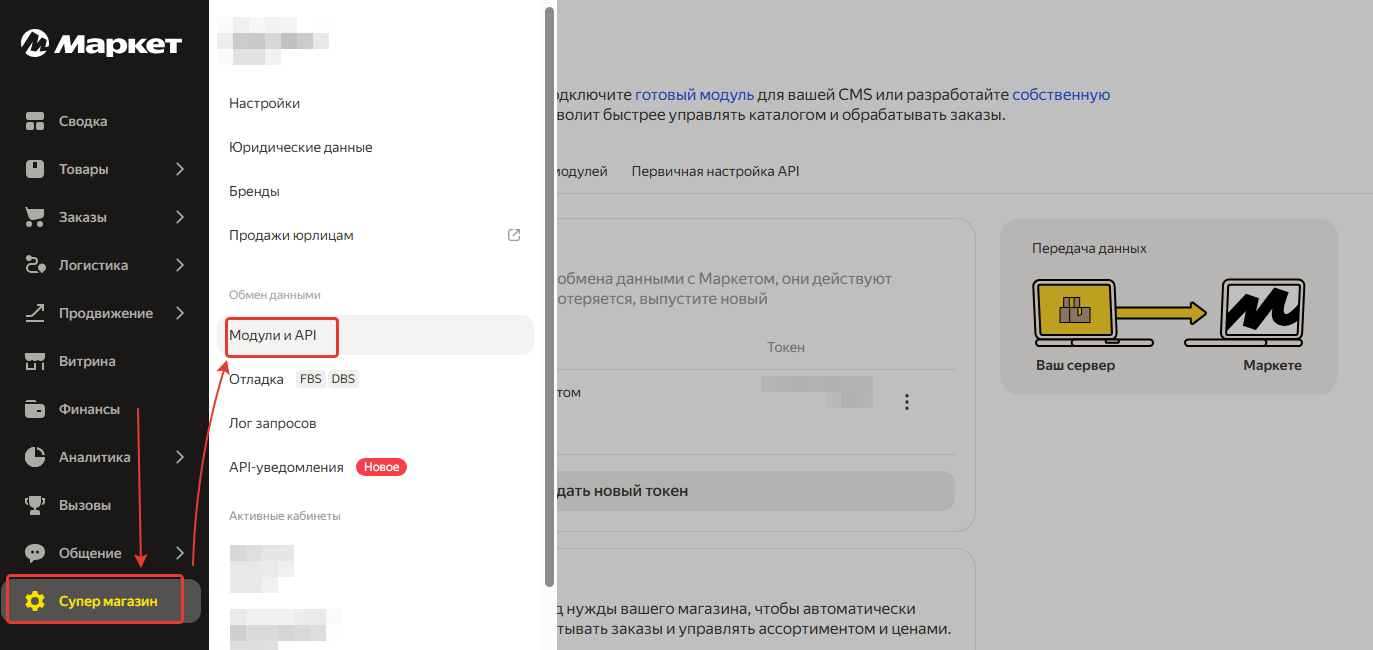Image resolution: width=1373 pixels, height=650 pixels.
Task: Select Супер магазин in the sidebar
Action: click(104, 601)
